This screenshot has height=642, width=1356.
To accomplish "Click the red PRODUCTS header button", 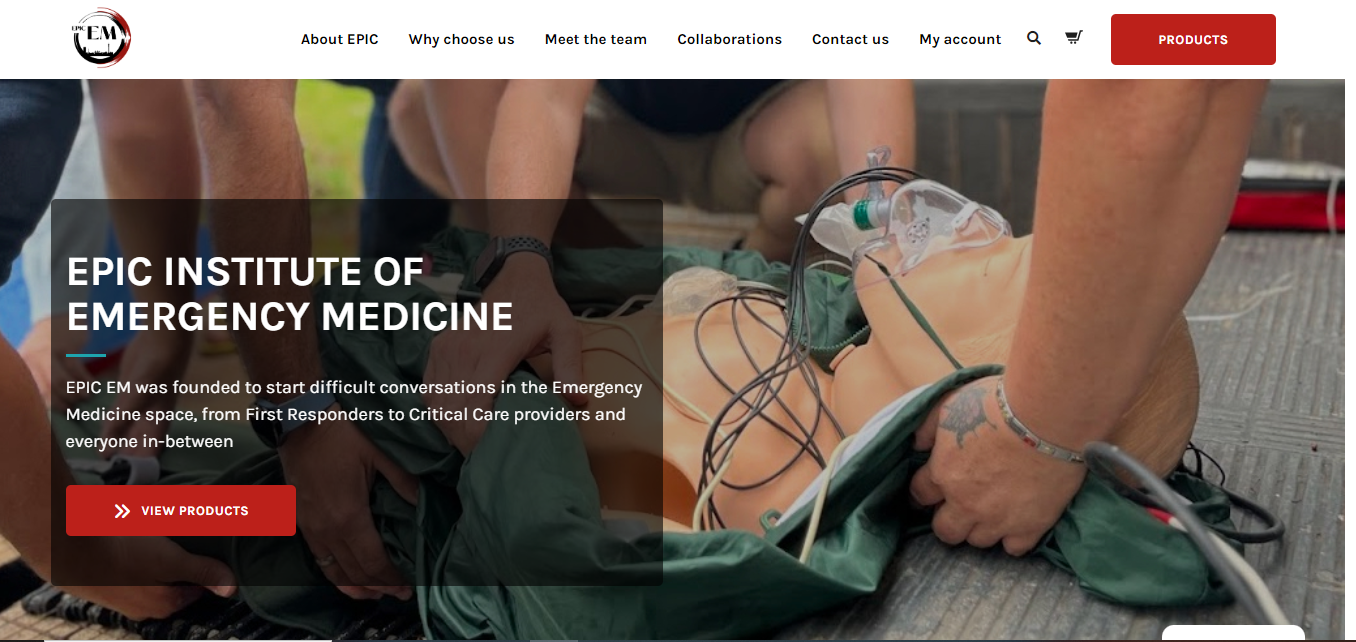I will pyautogui.click(x=1193, y=39).
